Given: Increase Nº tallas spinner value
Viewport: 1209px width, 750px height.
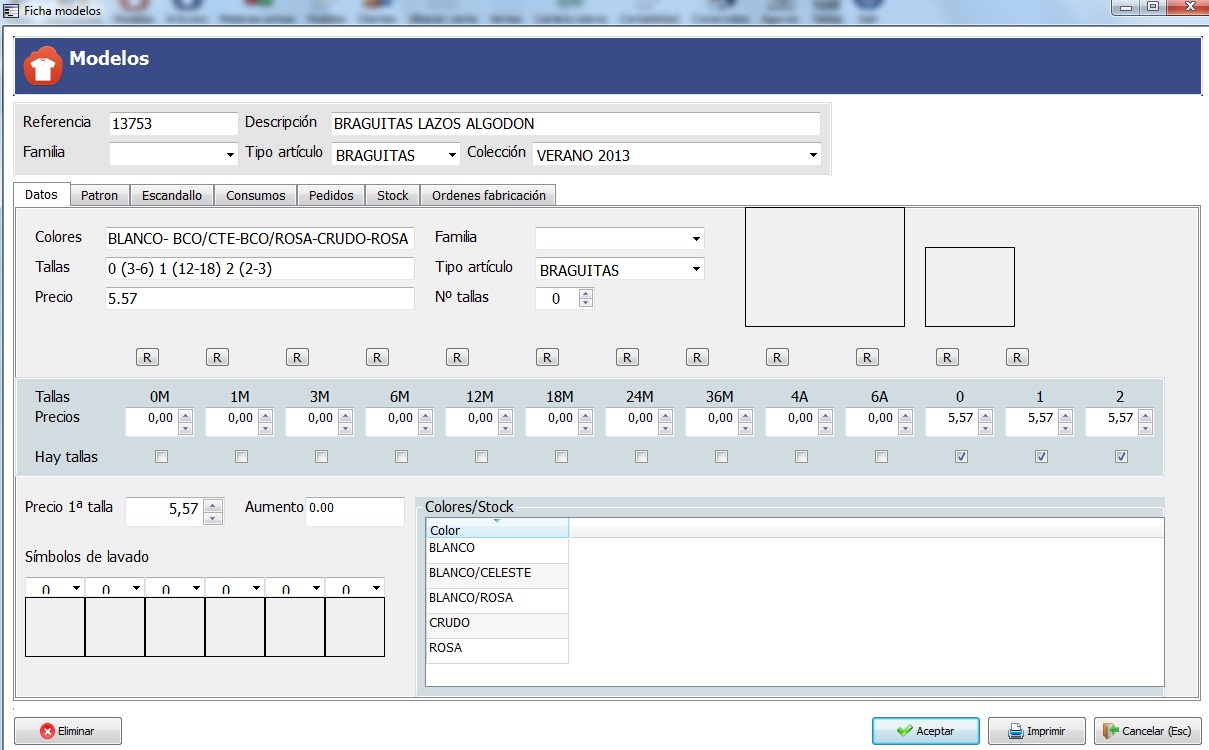Looking at the screenshot, I should tap(585, 293).
